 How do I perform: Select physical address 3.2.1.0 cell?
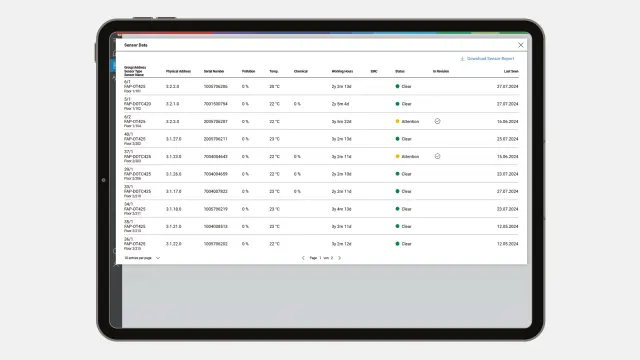[x=172, y=104]
